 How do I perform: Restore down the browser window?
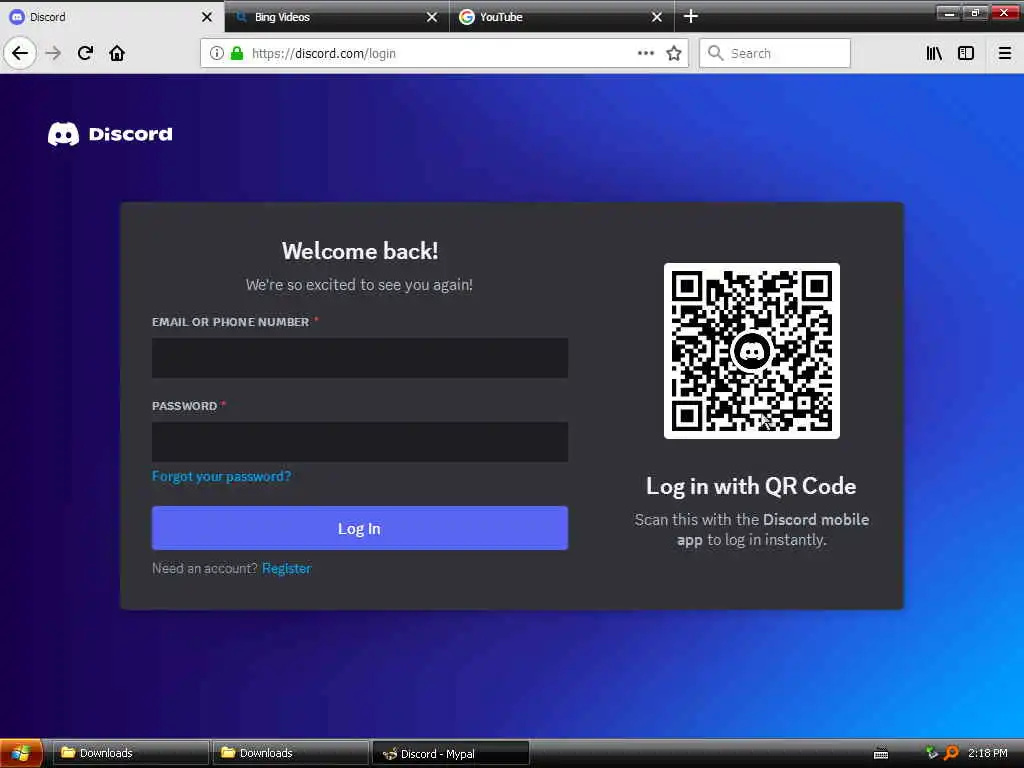pyautogui.click(x=975, y=12)
